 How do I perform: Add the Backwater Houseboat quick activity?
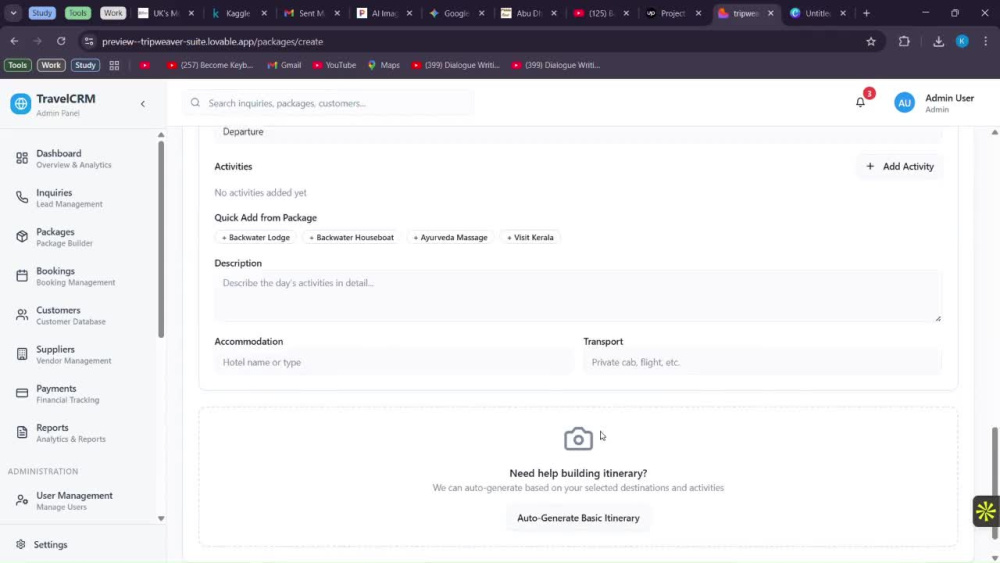[351, 237]
